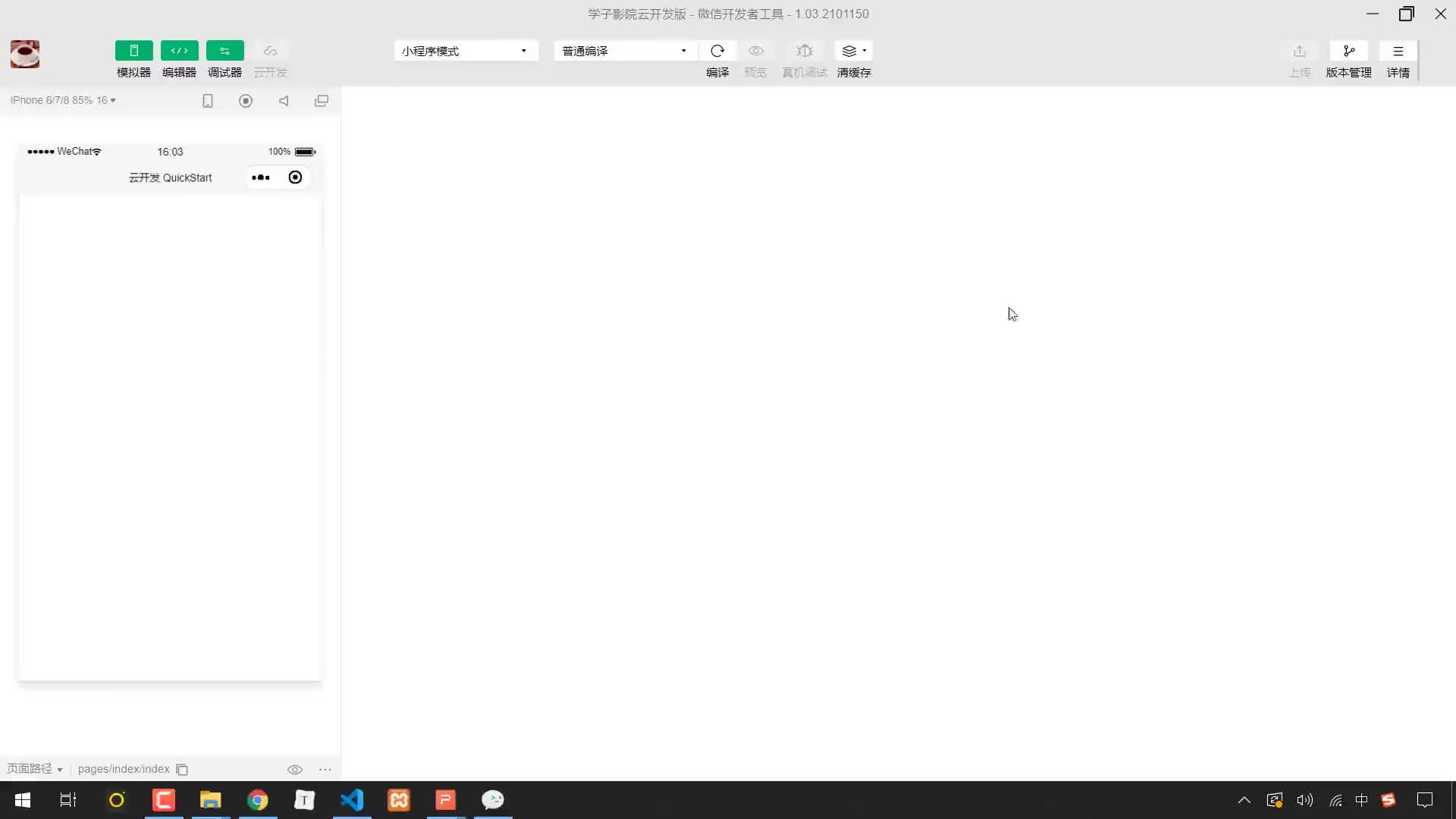Click the simulator record icon
The width and height of the screenshot is (1456, 819).
point(246,101)
